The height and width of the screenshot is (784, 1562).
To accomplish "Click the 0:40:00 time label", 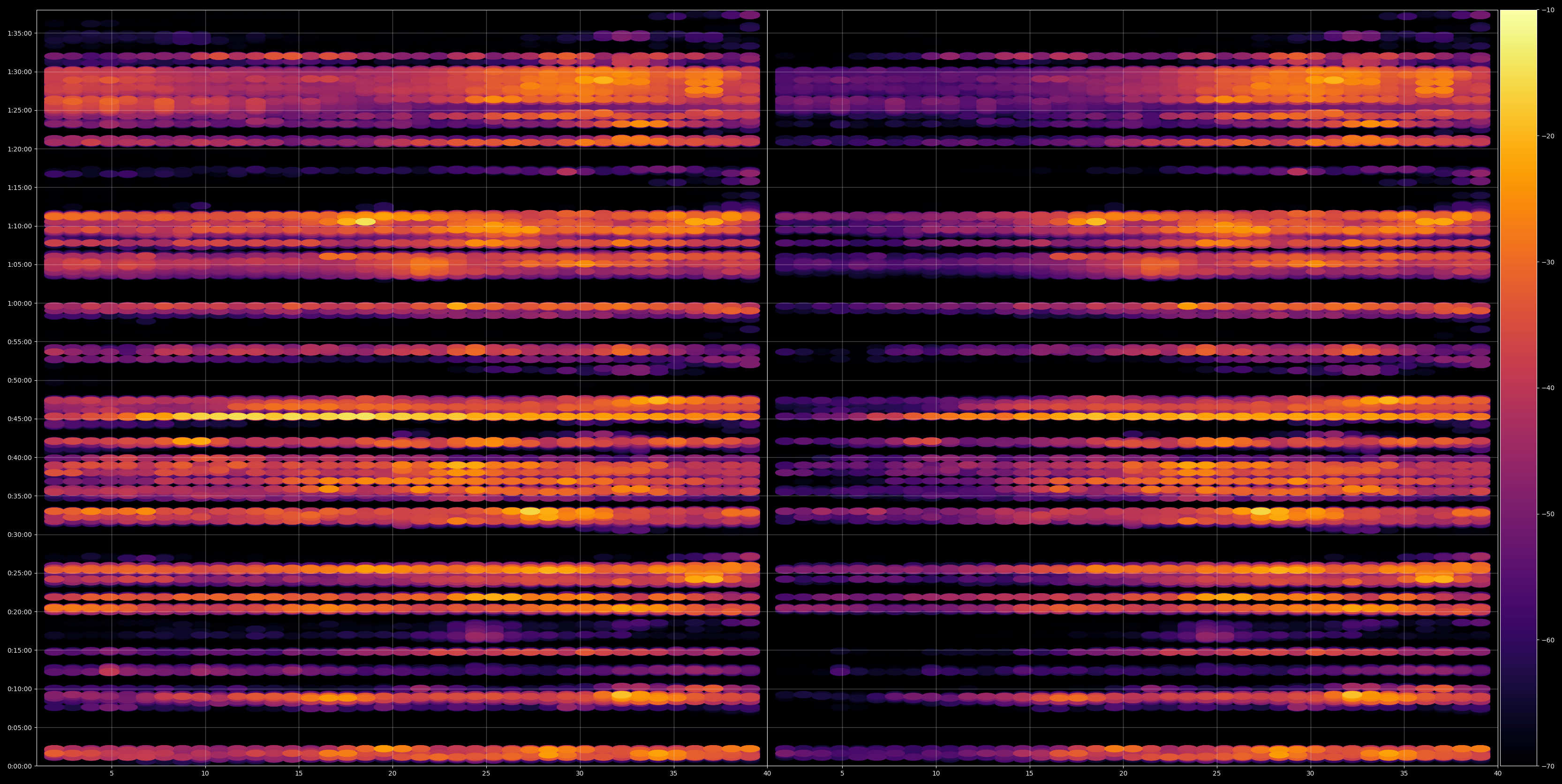I will [x=19, y=457].
